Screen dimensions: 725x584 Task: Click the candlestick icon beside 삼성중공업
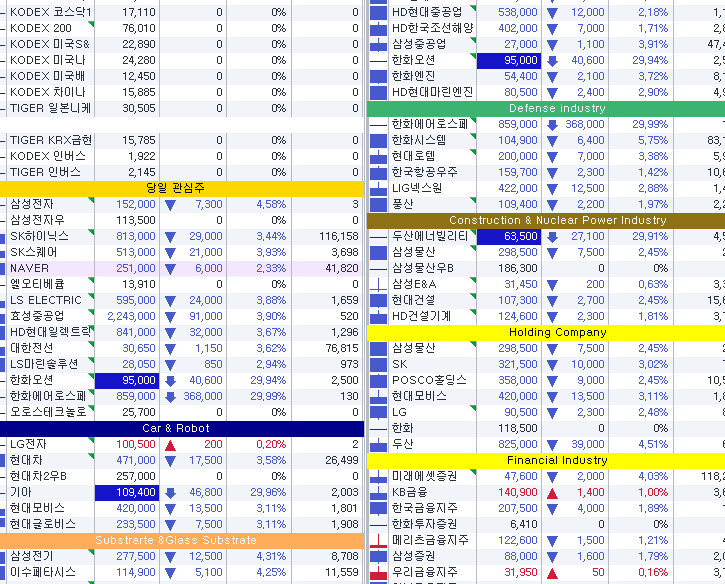[x=378, y=44]
